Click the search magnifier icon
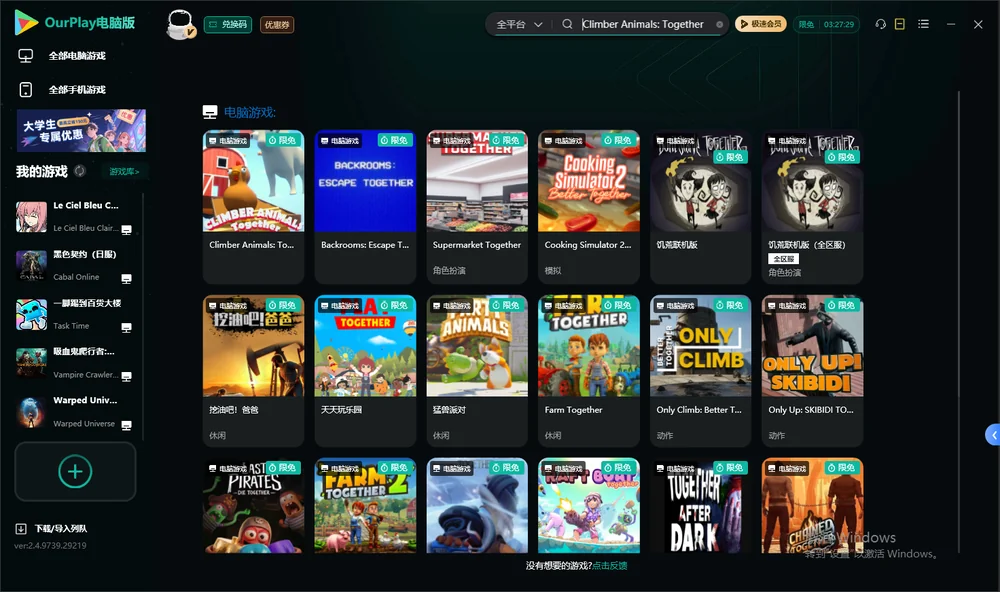 coord(567,24)
